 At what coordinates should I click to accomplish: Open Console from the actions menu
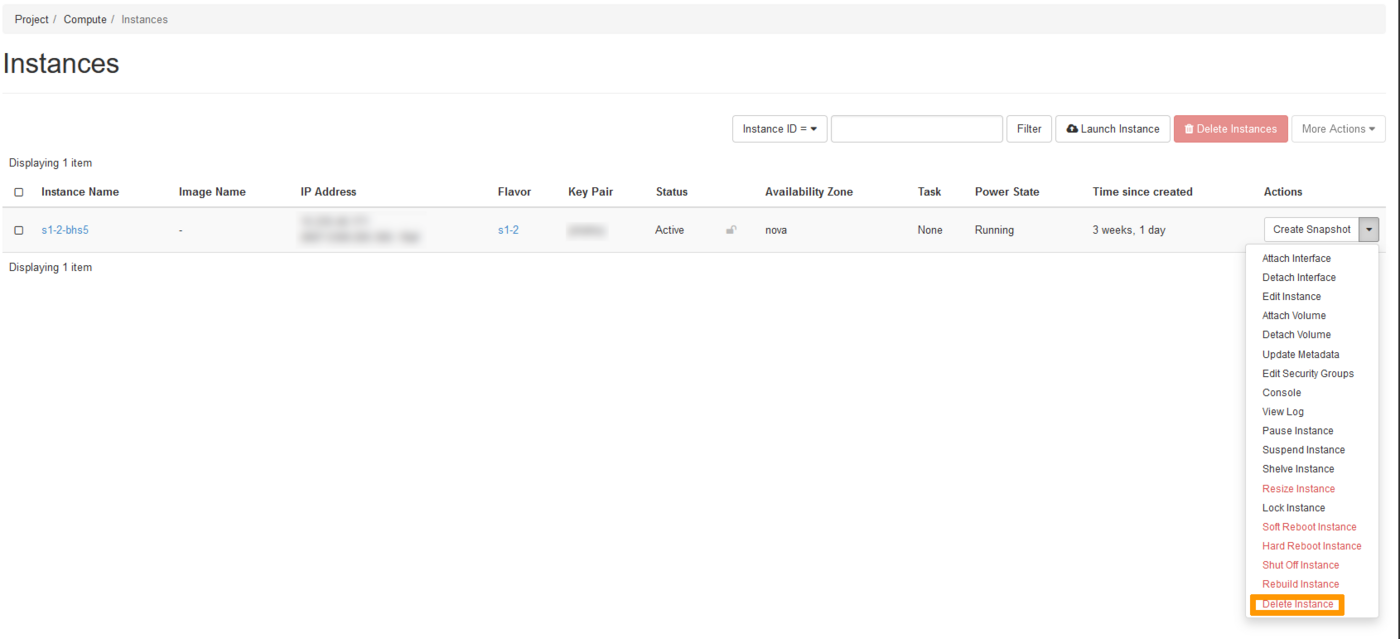point(1281,393)
